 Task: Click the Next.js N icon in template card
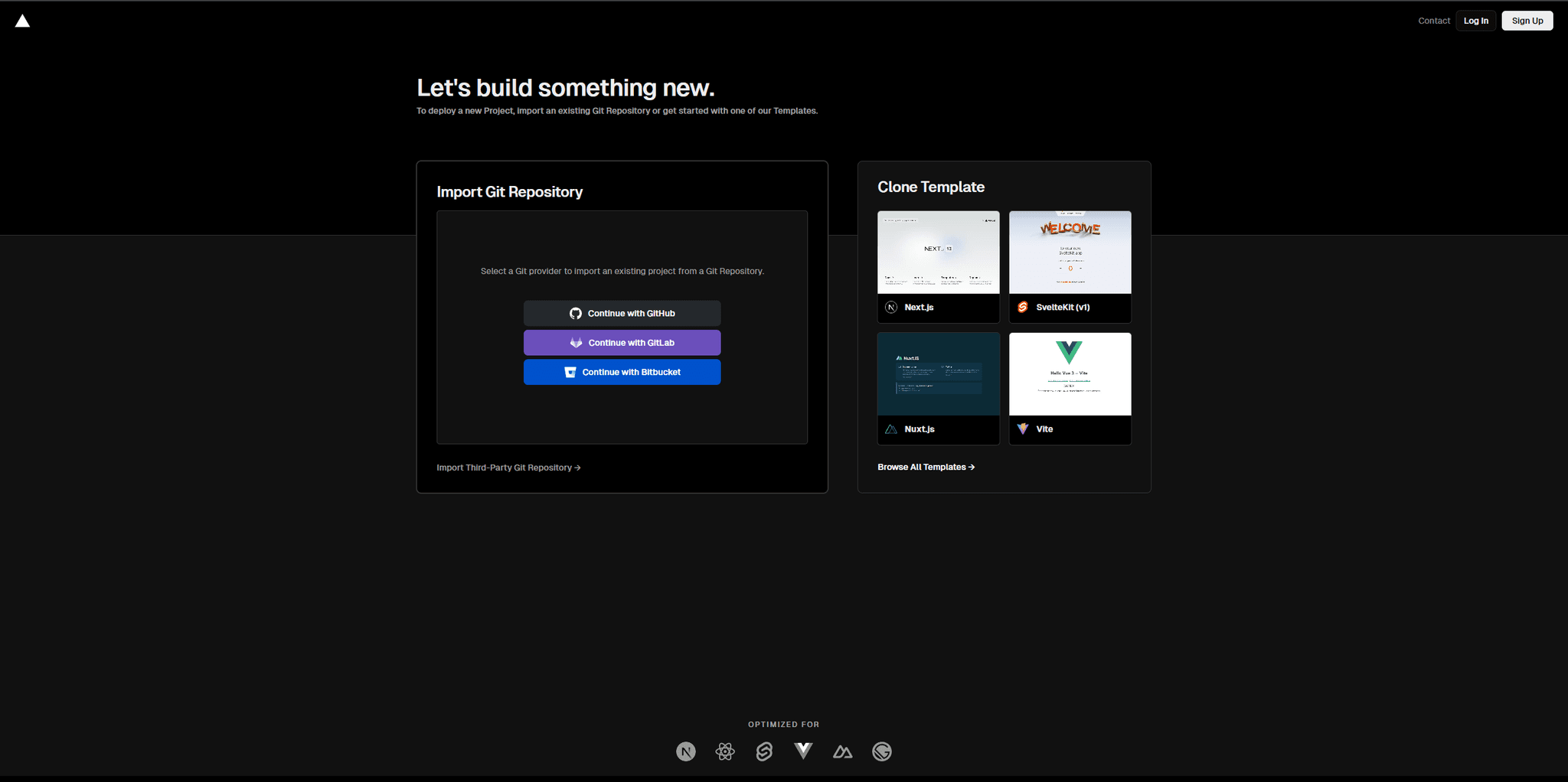click(x=890, y=307)
